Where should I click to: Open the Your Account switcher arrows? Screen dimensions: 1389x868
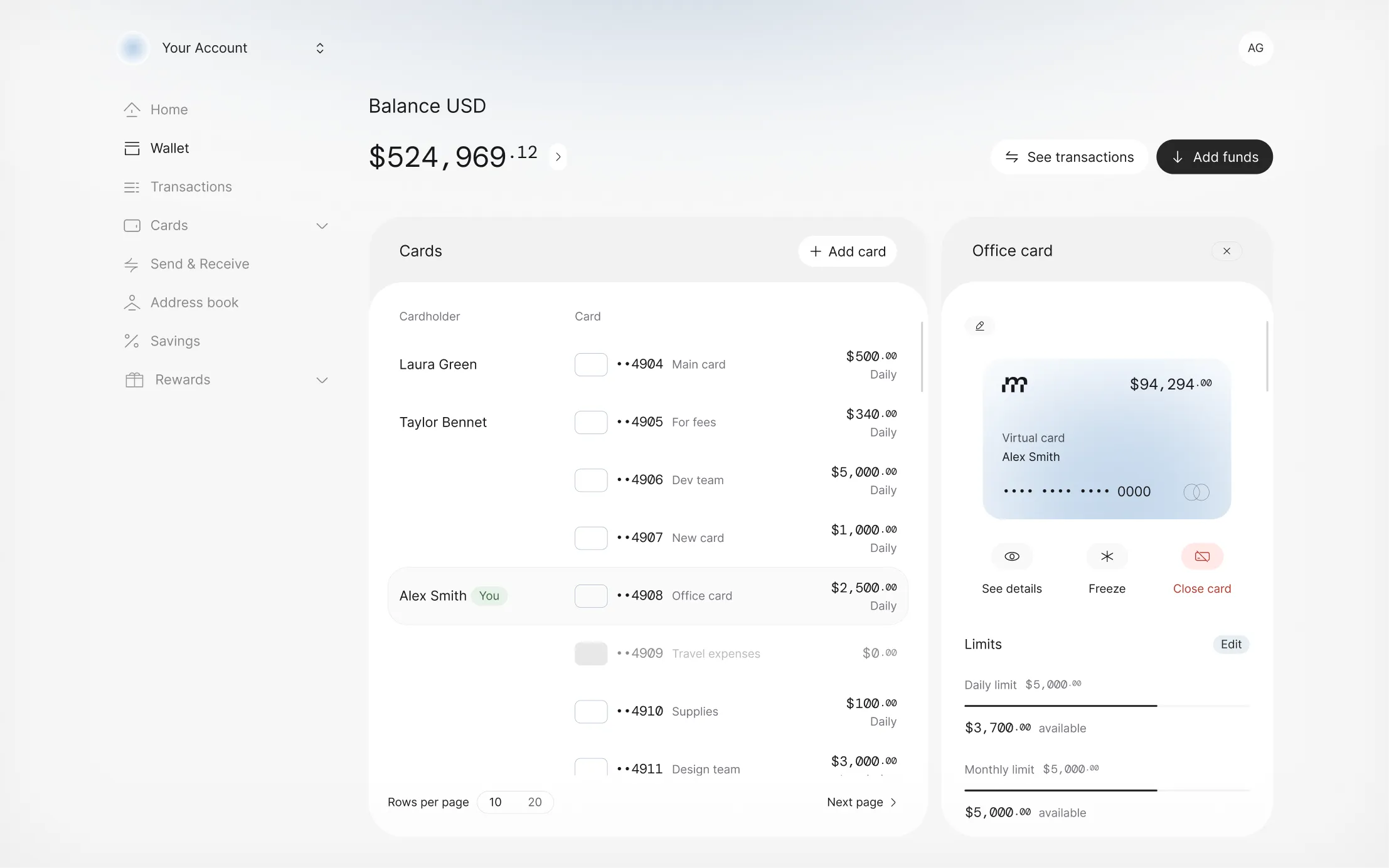coord(320,48)
